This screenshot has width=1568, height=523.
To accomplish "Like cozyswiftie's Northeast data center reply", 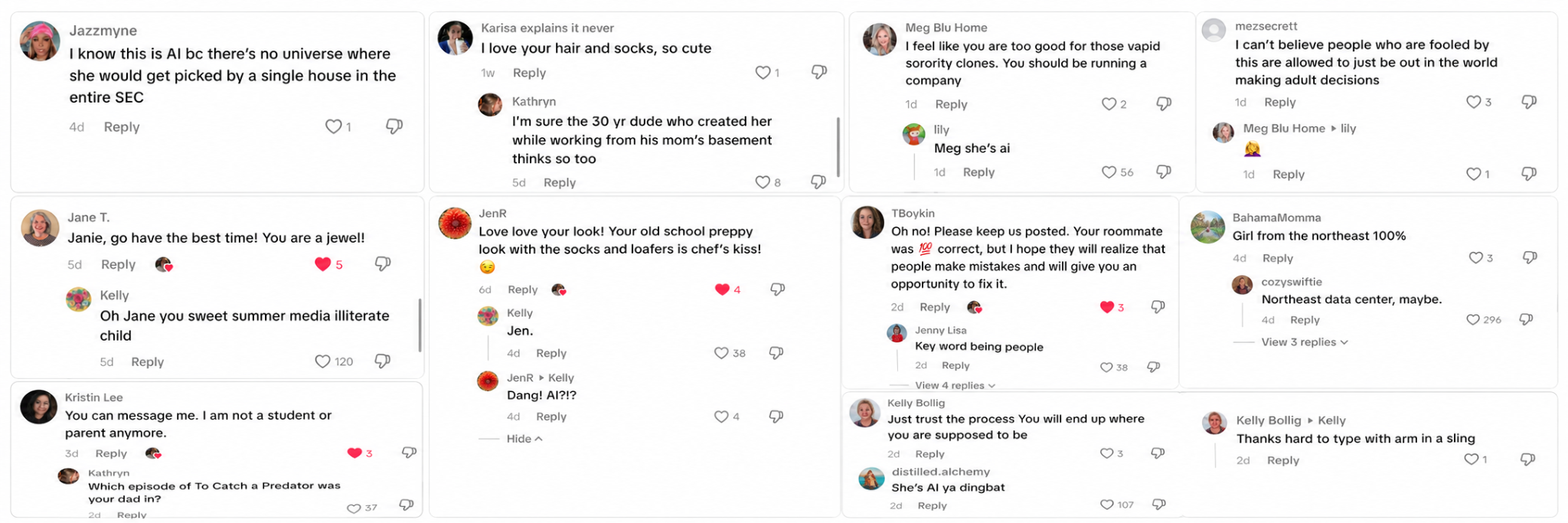I will (1473, 319).
